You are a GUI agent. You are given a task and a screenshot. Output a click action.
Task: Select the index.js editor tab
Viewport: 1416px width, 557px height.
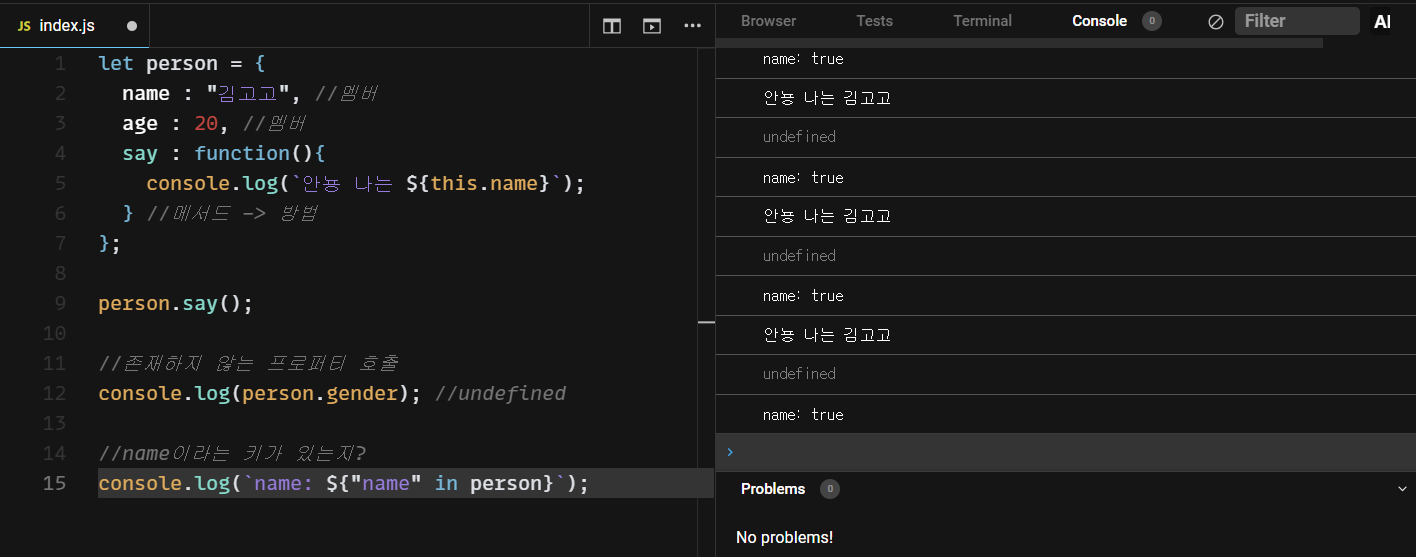[x=67, y=26]
